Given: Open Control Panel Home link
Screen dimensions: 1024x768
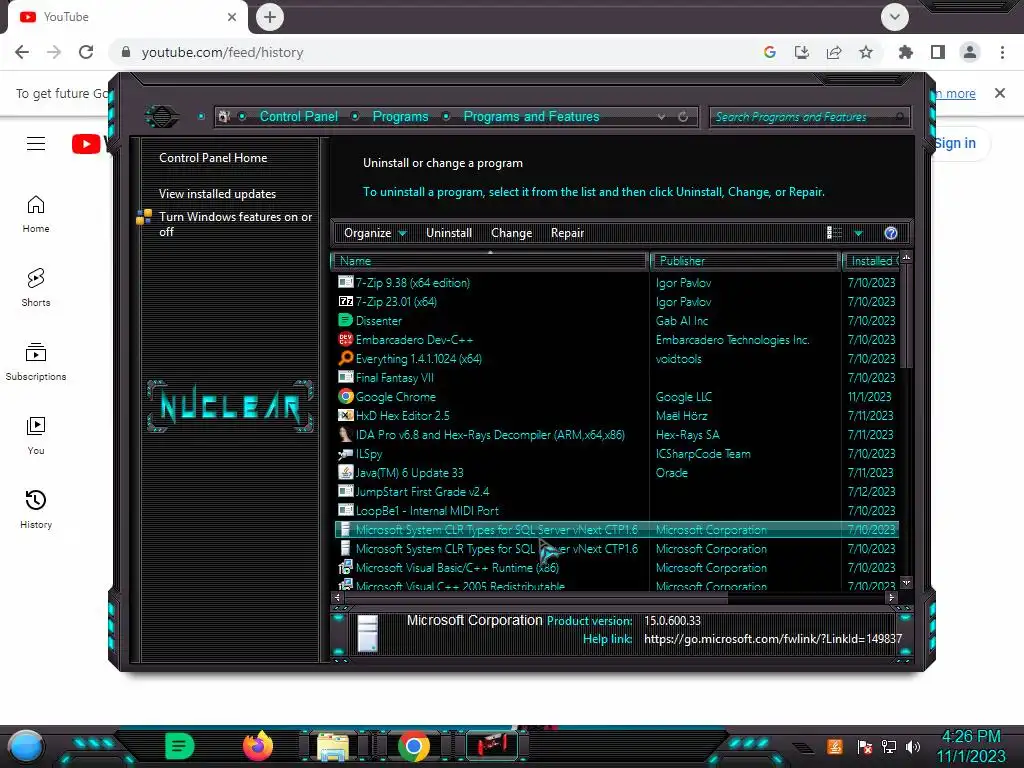Looking at the screenshot, I should click(213, 158).
